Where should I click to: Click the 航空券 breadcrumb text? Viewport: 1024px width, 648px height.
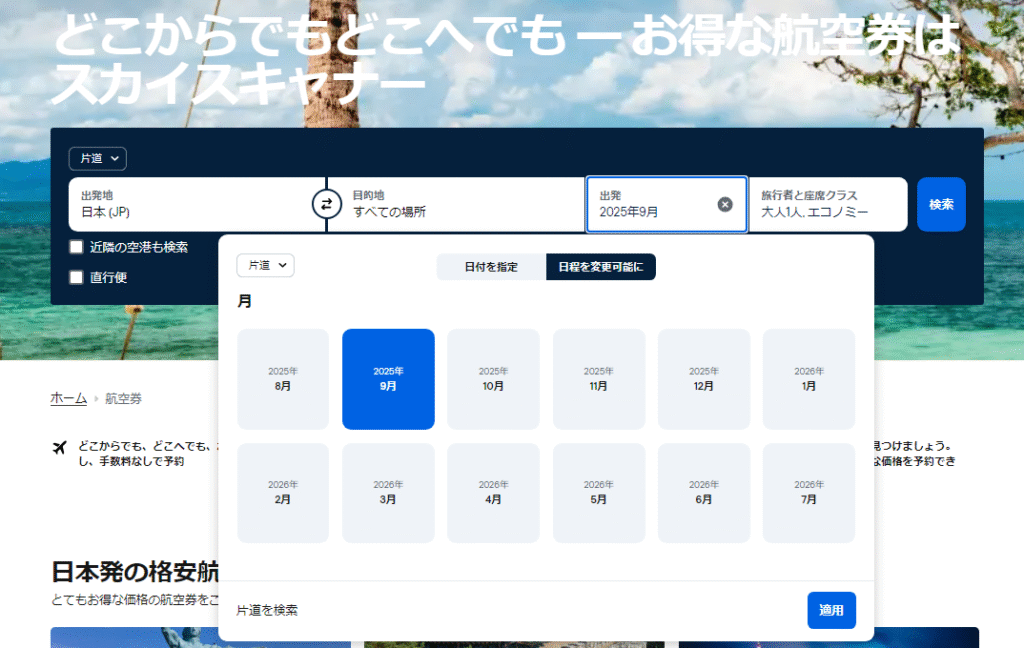(123, 398)
